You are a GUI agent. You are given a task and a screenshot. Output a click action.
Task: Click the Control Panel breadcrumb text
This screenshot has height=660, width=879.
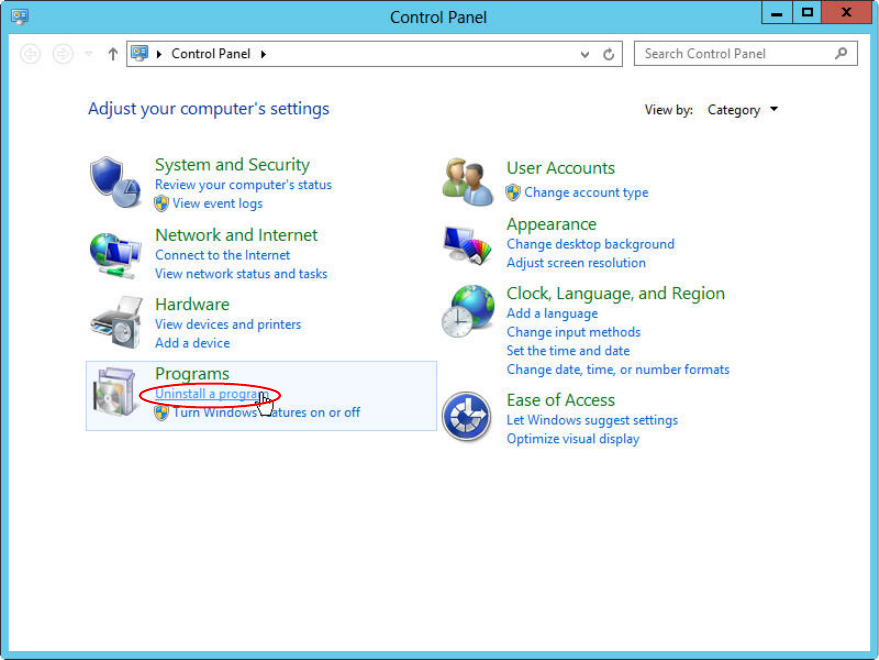pyautogui.click(x=211, y=54)
